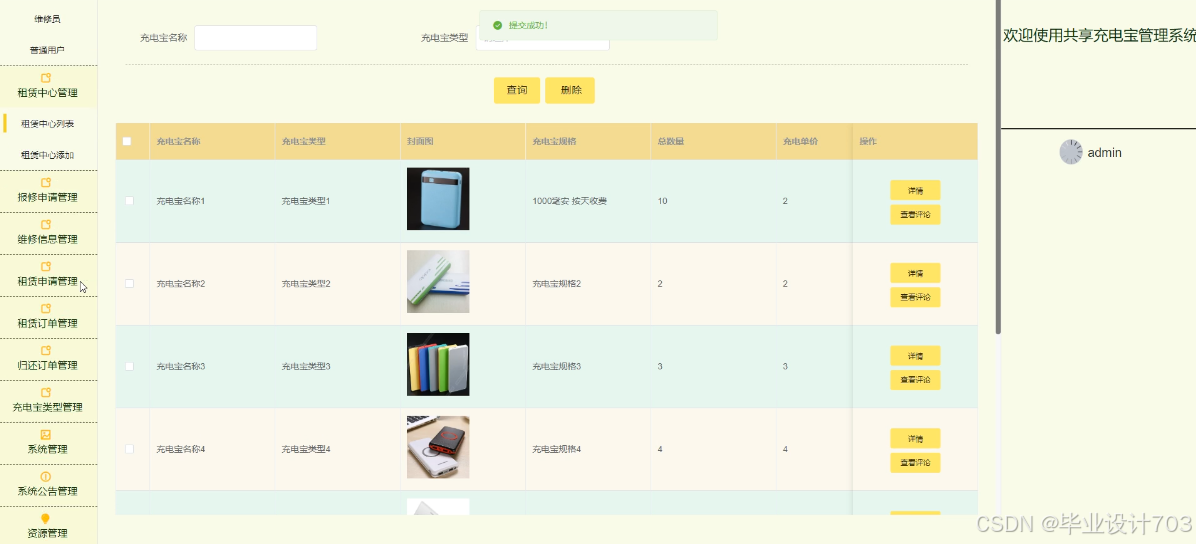Click the info icon above 系统公告管理
This screenshot has width=1196, height=544.
tap(46, 476)
